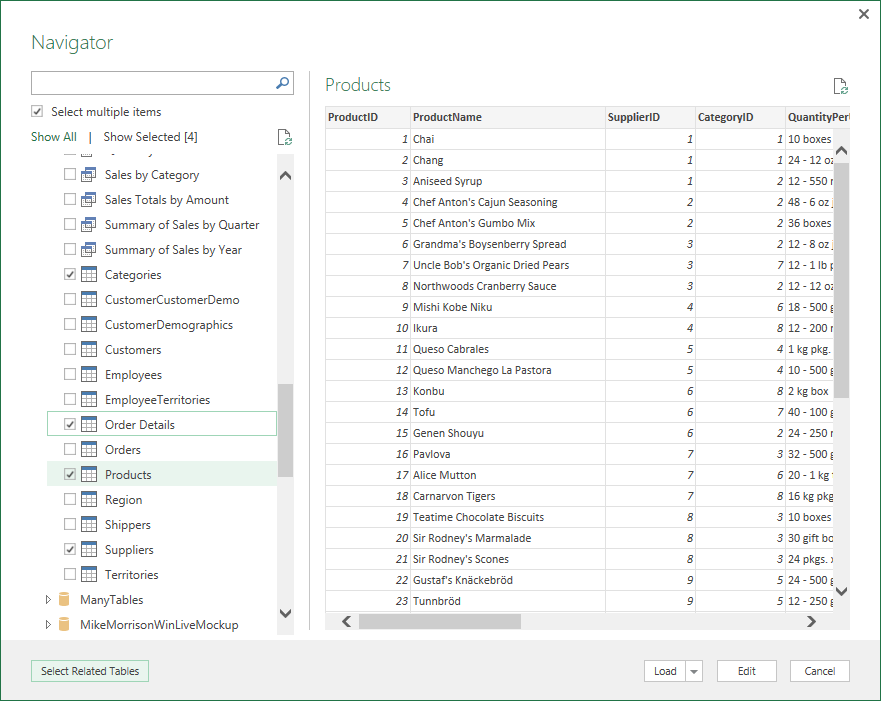Click the horizontal scrollbar of the preview
This screenshot has height=701, width=881.
[x=440, y=622]
